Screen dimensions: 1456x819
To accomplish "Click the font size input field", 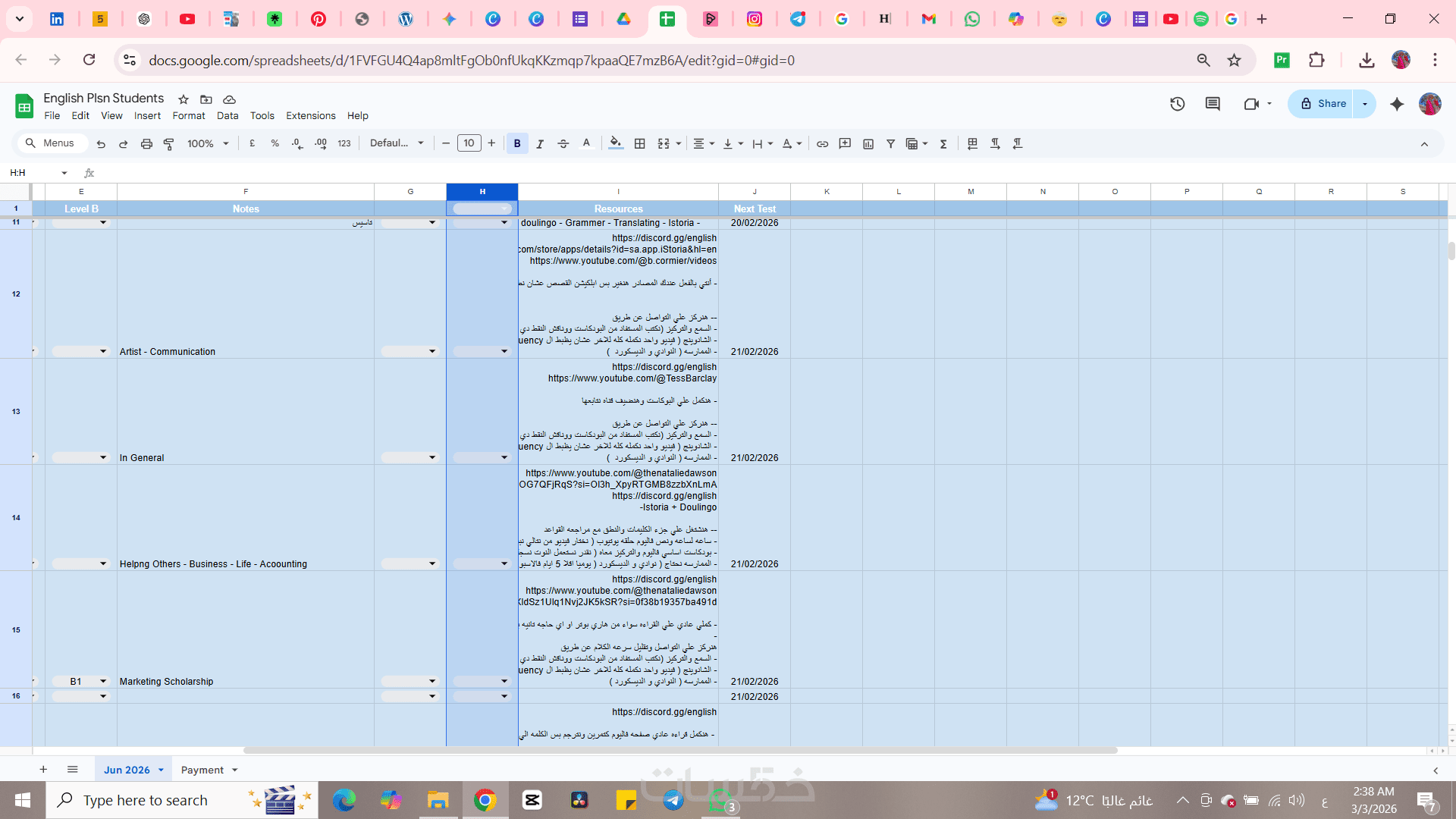I will point(469,143).
